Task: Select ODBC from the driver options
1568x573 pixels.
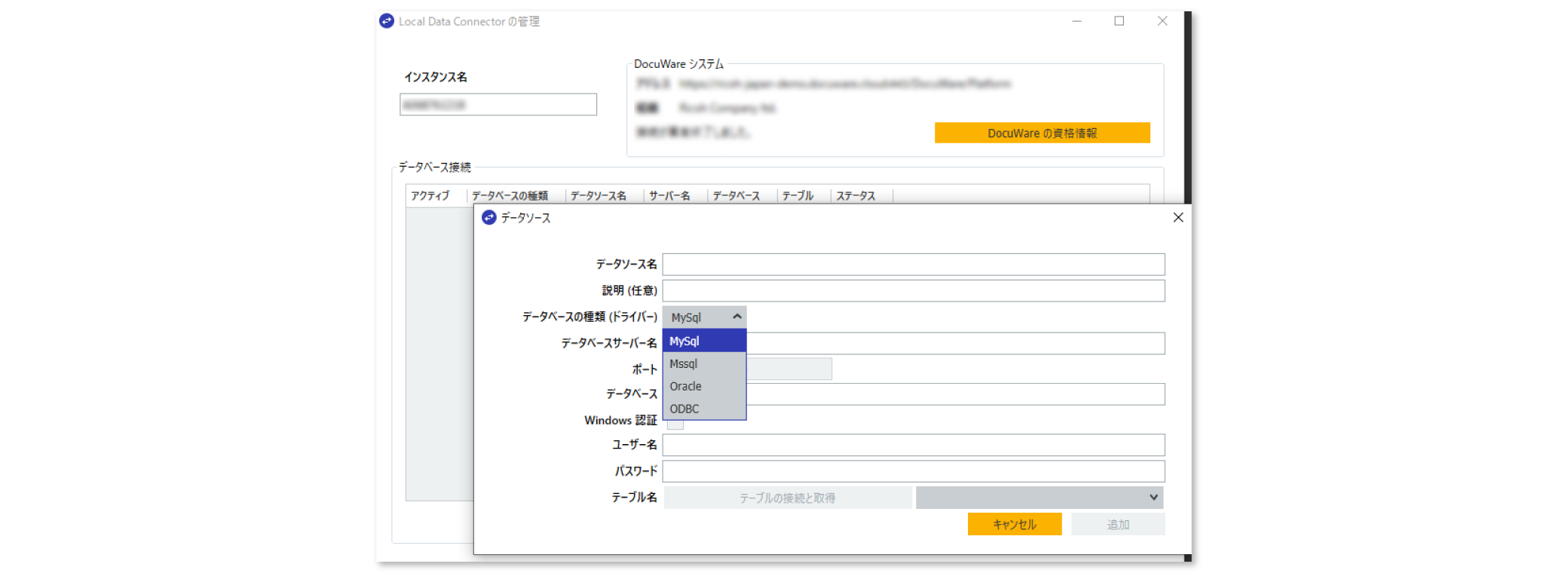Action: [704, 409]
